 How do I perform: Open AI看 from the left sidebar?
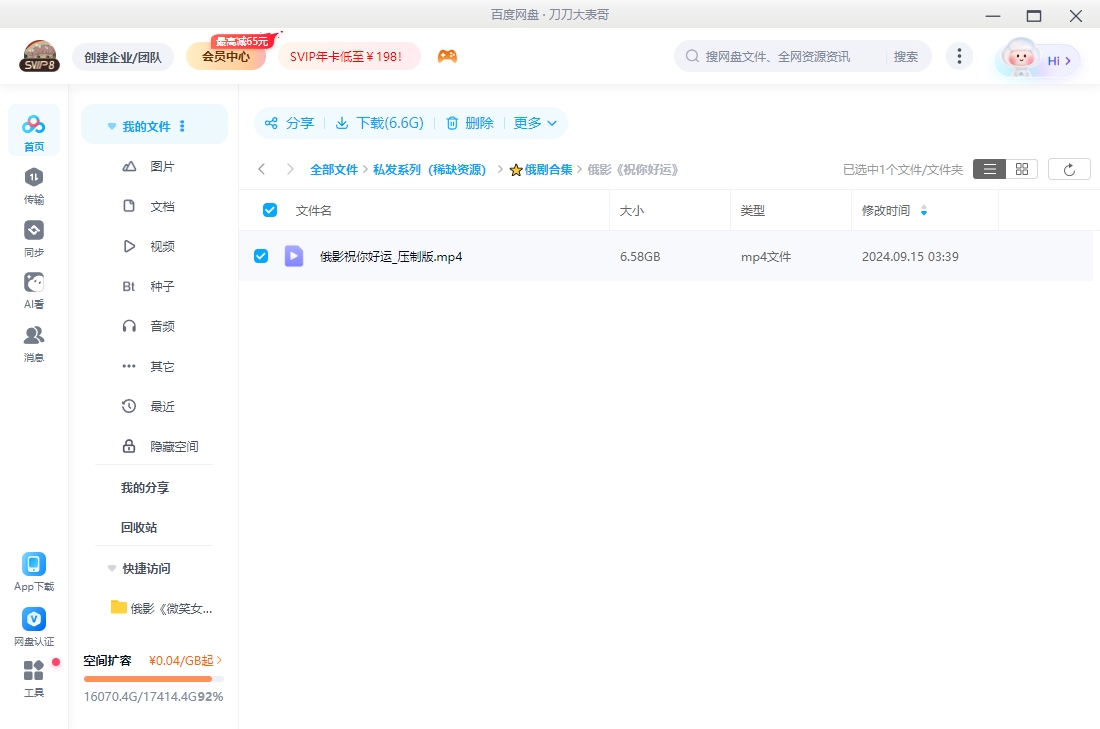pyautogui.click(x=34, y=290)
